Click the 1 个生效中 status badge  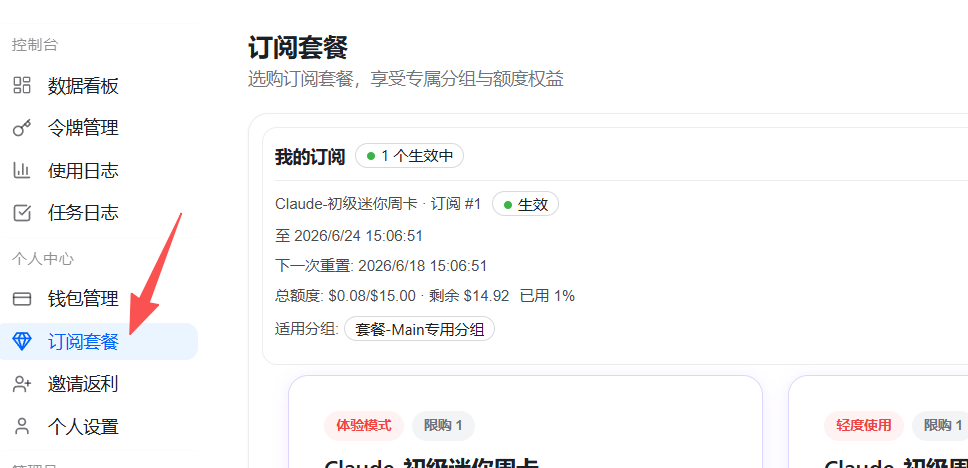(x=409, y=156)
